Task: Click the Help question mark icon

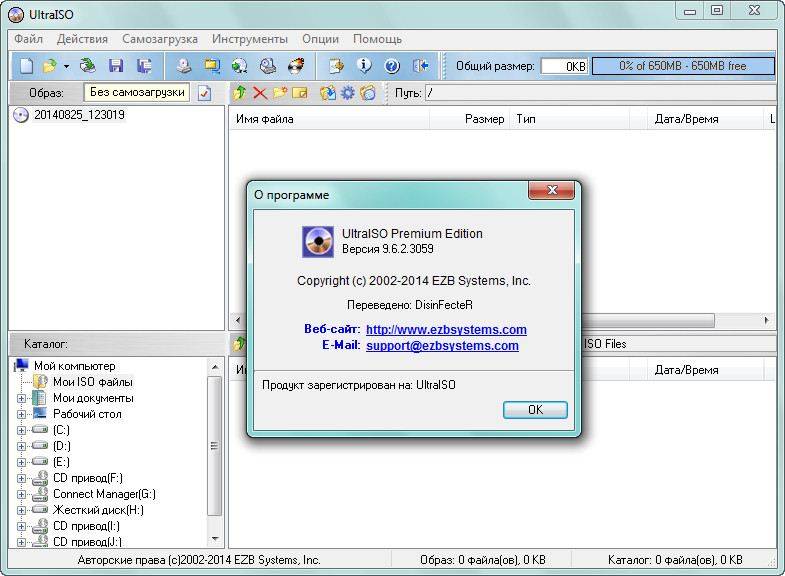Action: coord(392,66)
